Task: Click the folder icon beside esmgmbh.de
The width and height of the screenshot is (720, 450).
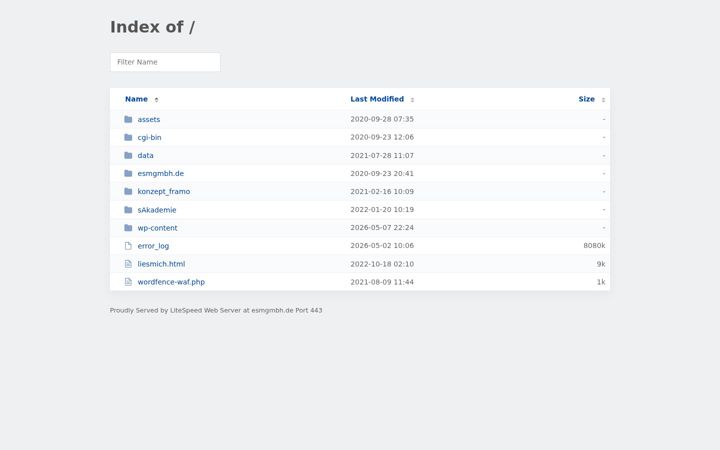Action: 128,174
